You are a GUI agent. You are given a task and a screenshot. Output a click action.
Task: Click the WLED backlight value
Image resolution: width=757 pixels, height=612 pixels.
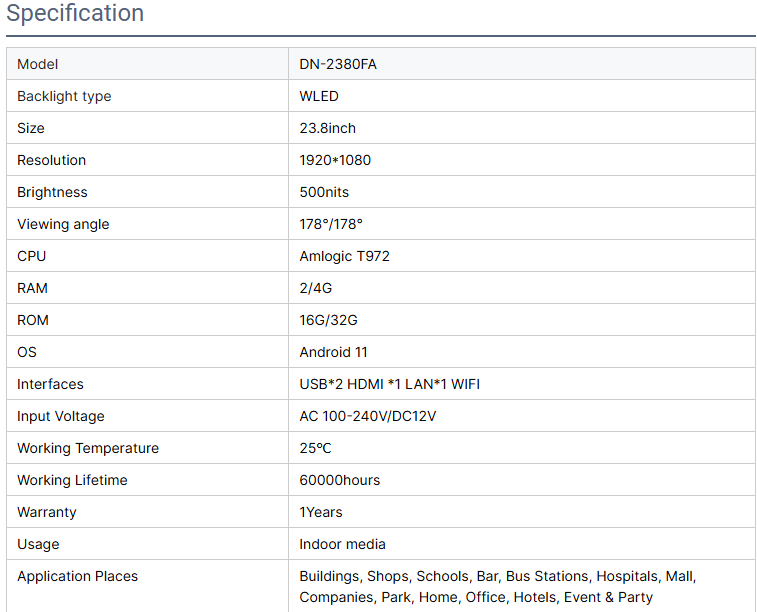click(x=319, y=96)
